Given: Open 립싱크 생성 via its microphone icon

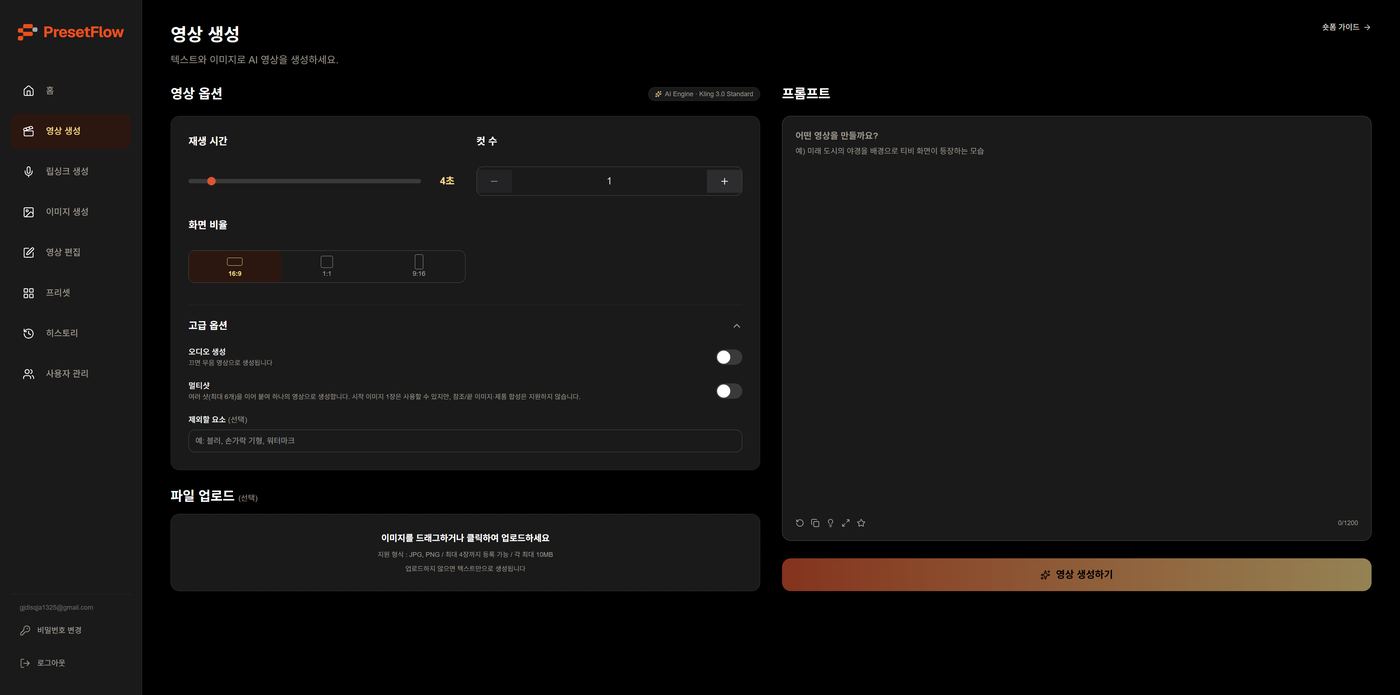Looking at the screenshot, I should [28, 171].
